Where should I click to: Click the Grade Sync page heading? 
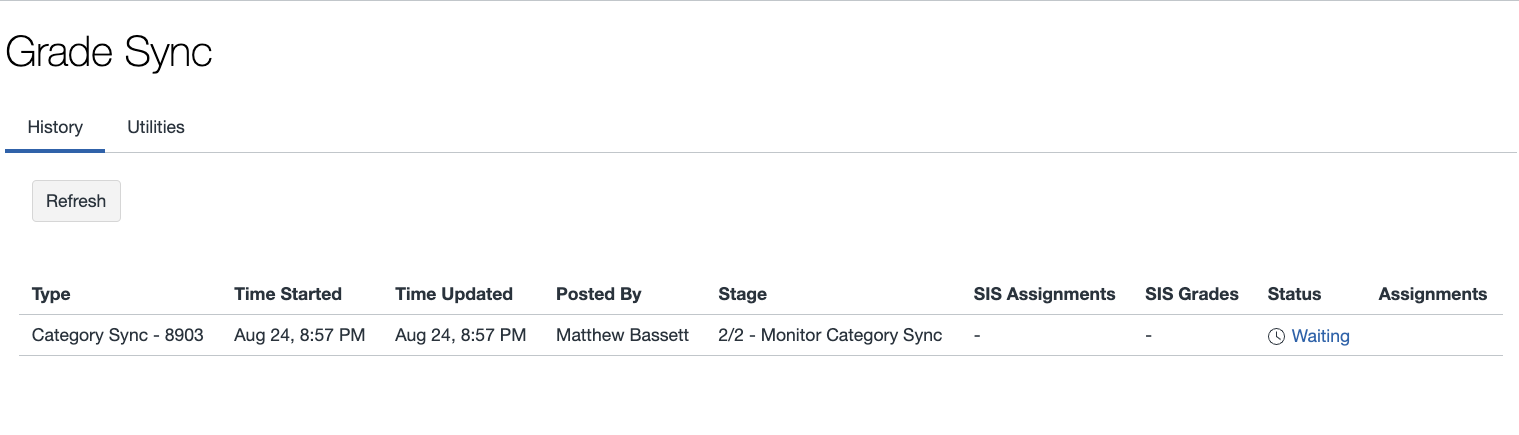pos(109,53)
